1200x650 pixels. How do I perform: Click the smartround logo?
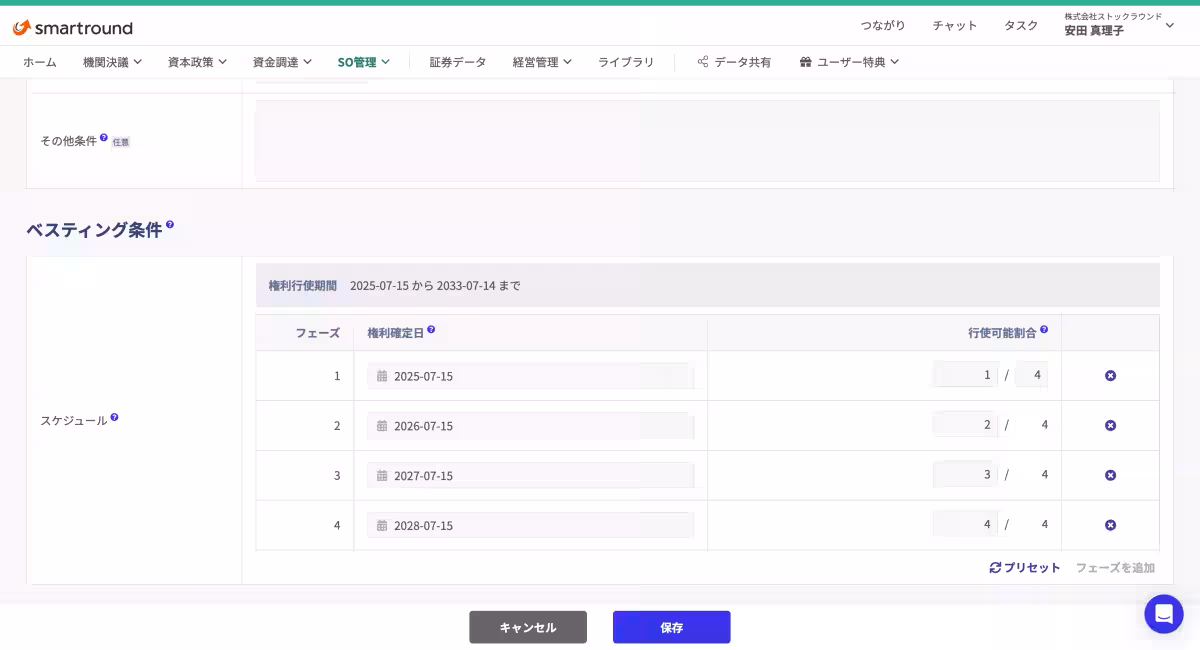click(x=72, y=27)
